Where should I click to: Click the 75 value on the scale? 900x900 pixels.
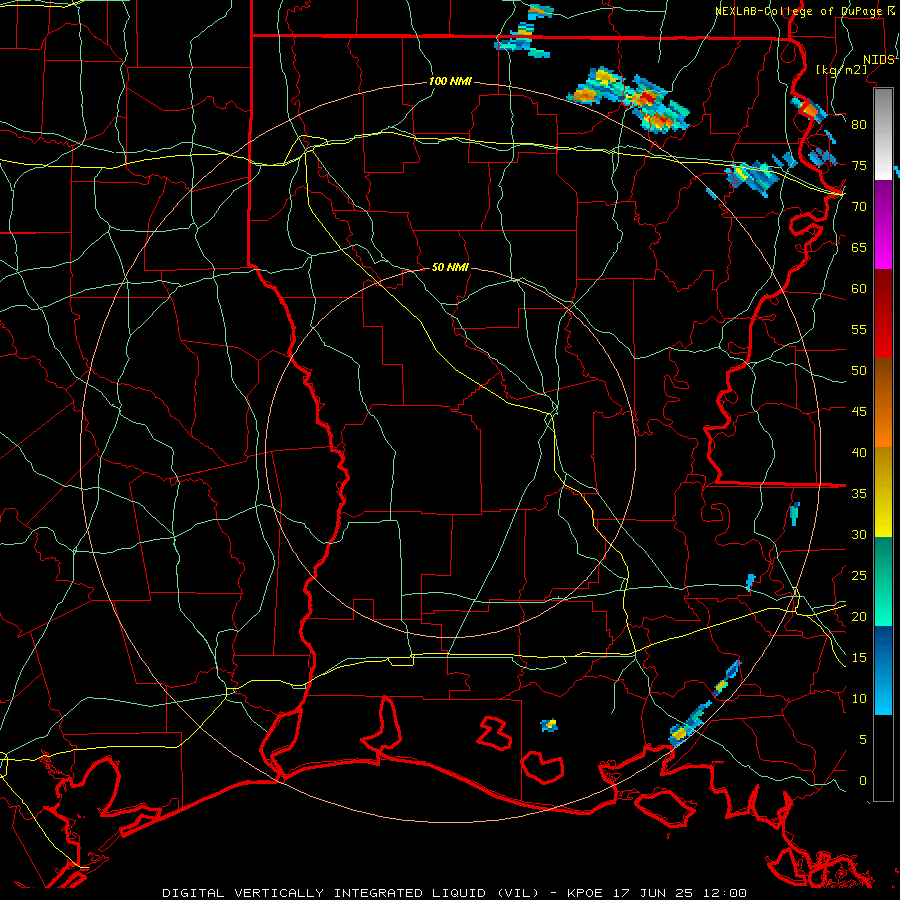click(859, 165)
